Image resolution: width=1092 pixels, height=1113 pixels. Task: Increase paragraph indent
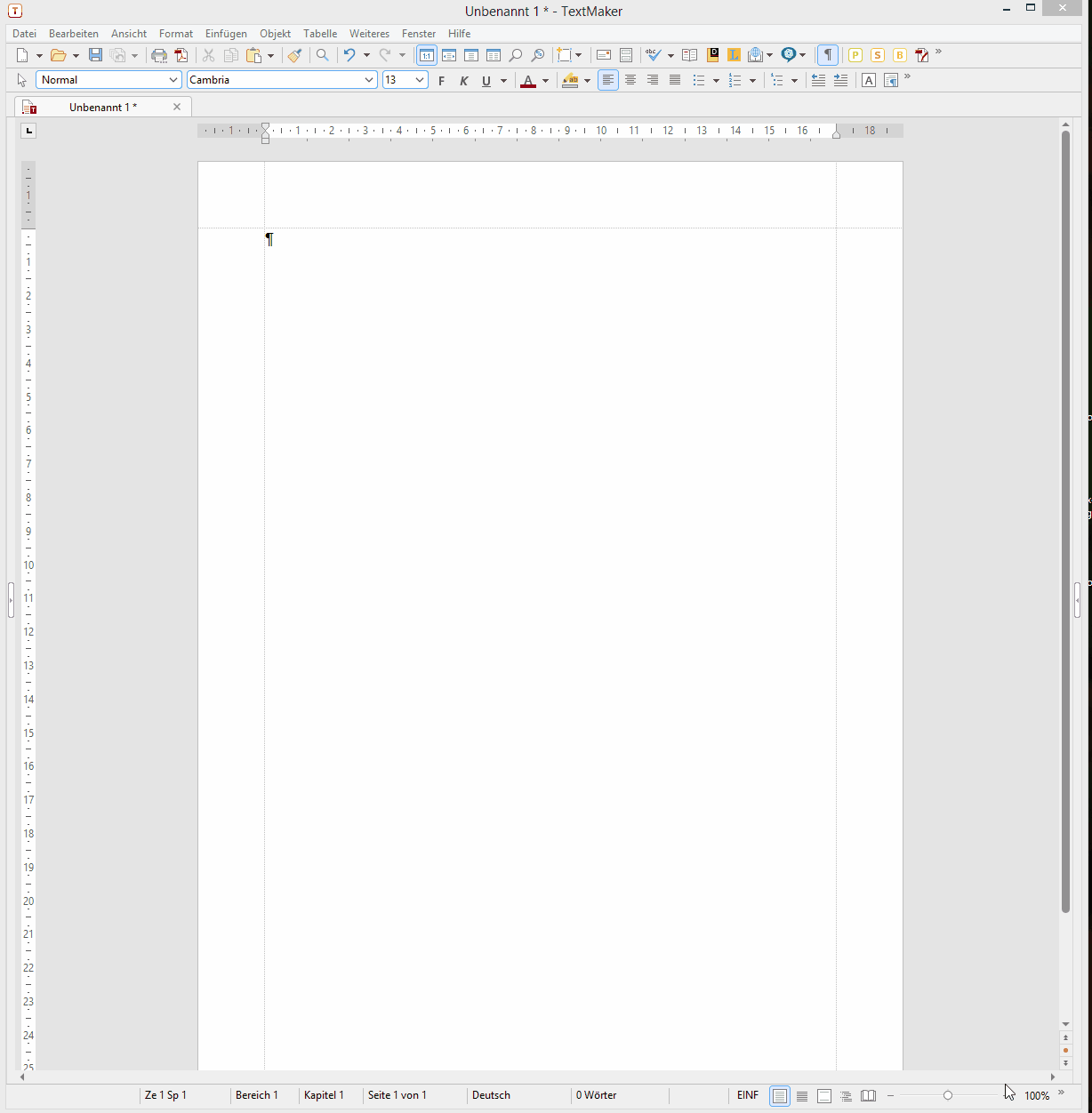(840, 80)
